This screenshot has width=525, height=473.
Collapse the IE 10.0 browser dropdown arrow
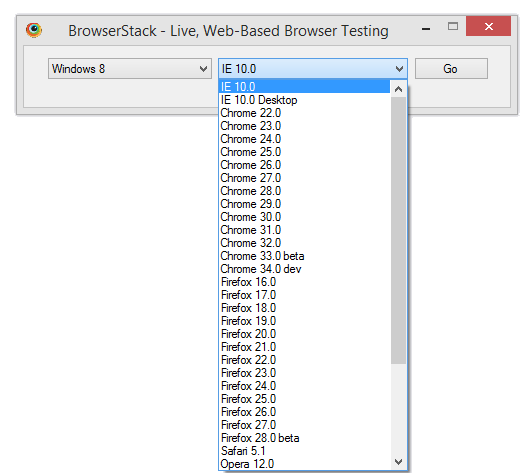(x=399, y=69)
